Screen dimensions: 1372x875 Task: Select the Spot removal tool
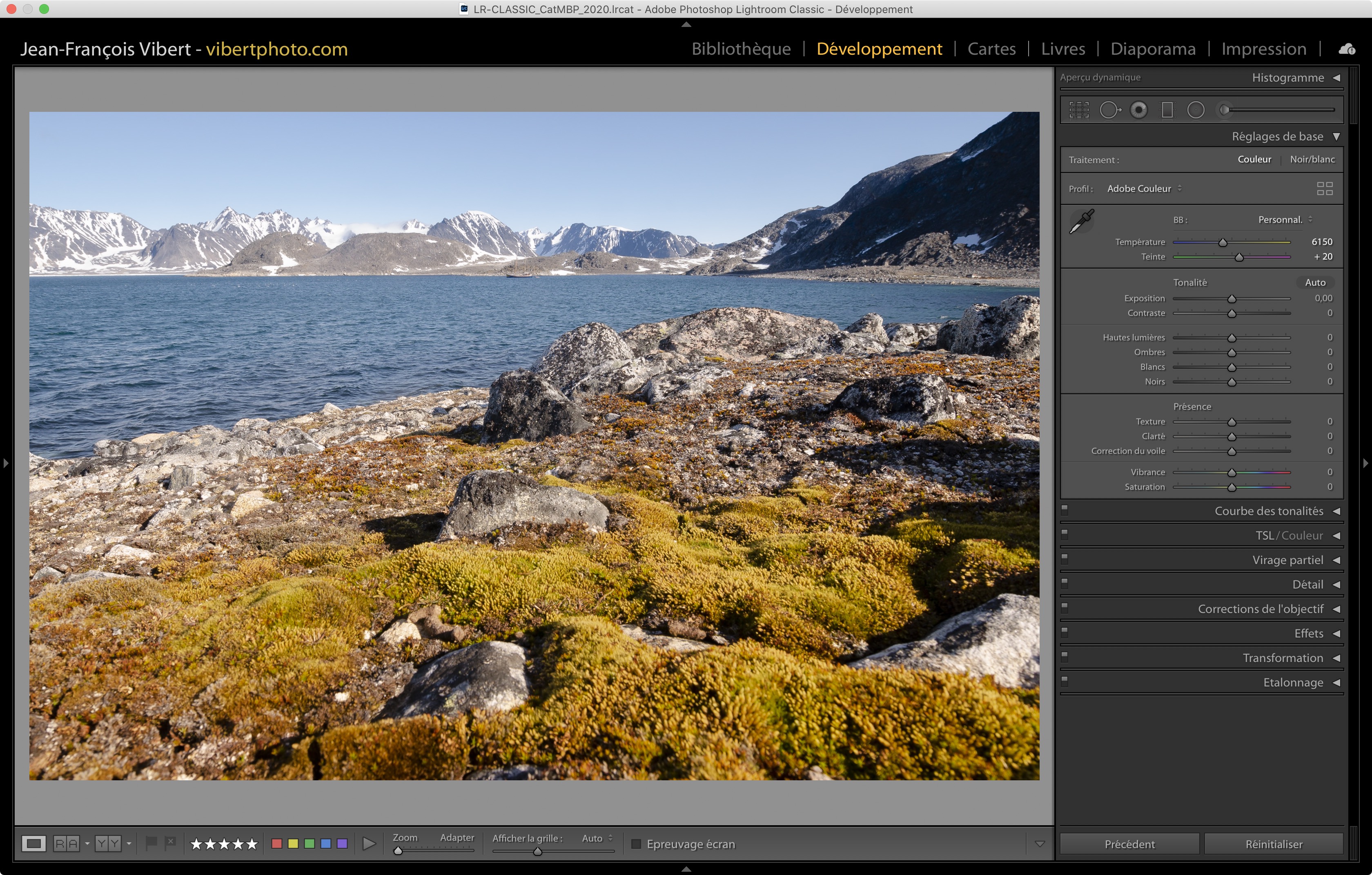[x=1109, y=110]
